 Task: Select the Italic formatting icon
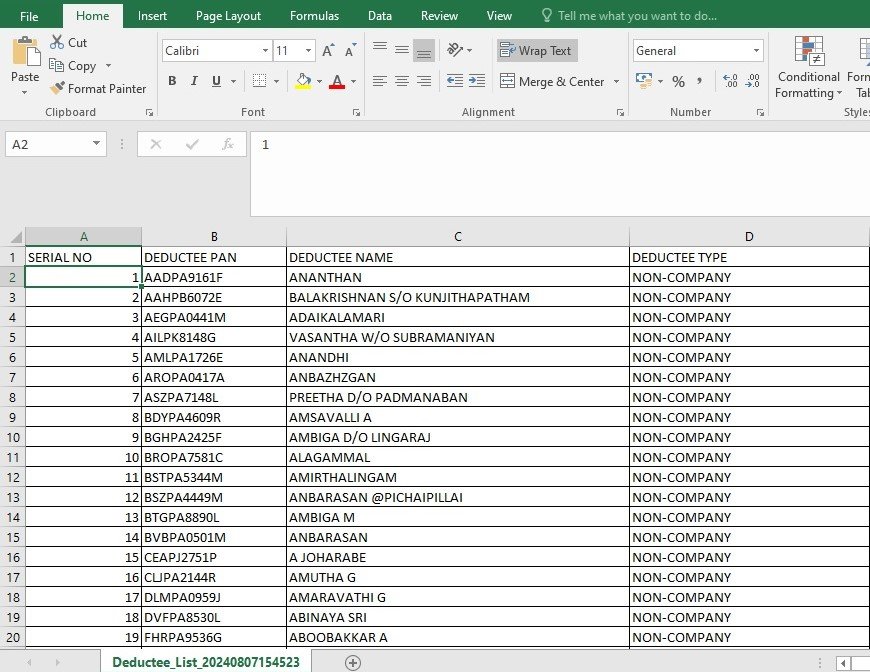click(x=192, y=81)
